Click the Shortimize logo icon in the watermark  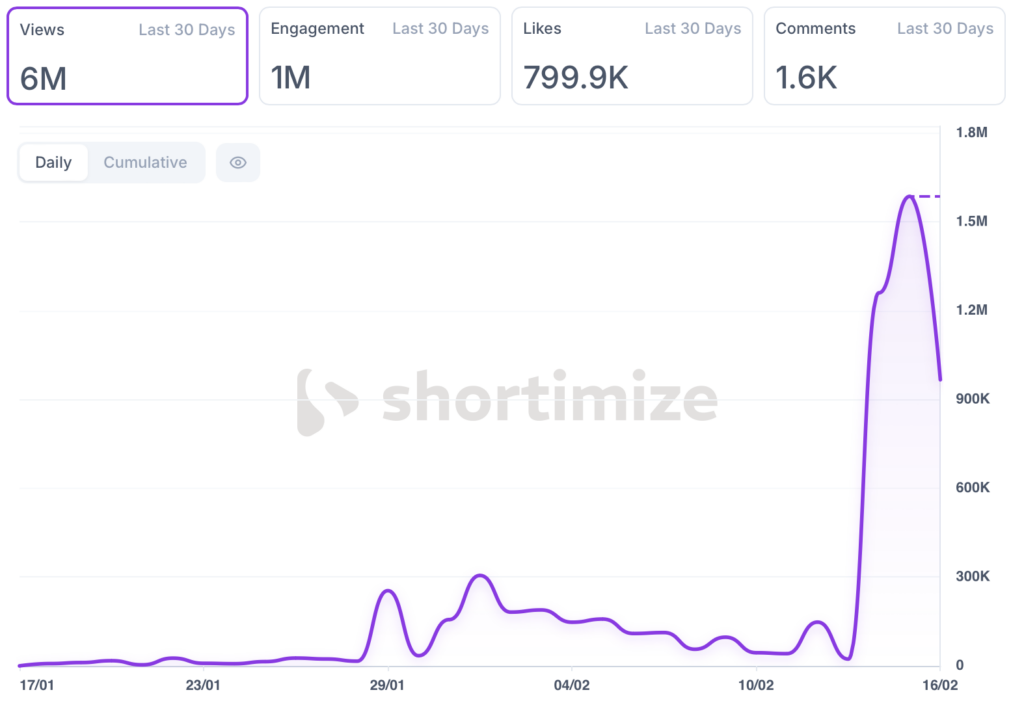pyautogui.click(x=326, y=402)
